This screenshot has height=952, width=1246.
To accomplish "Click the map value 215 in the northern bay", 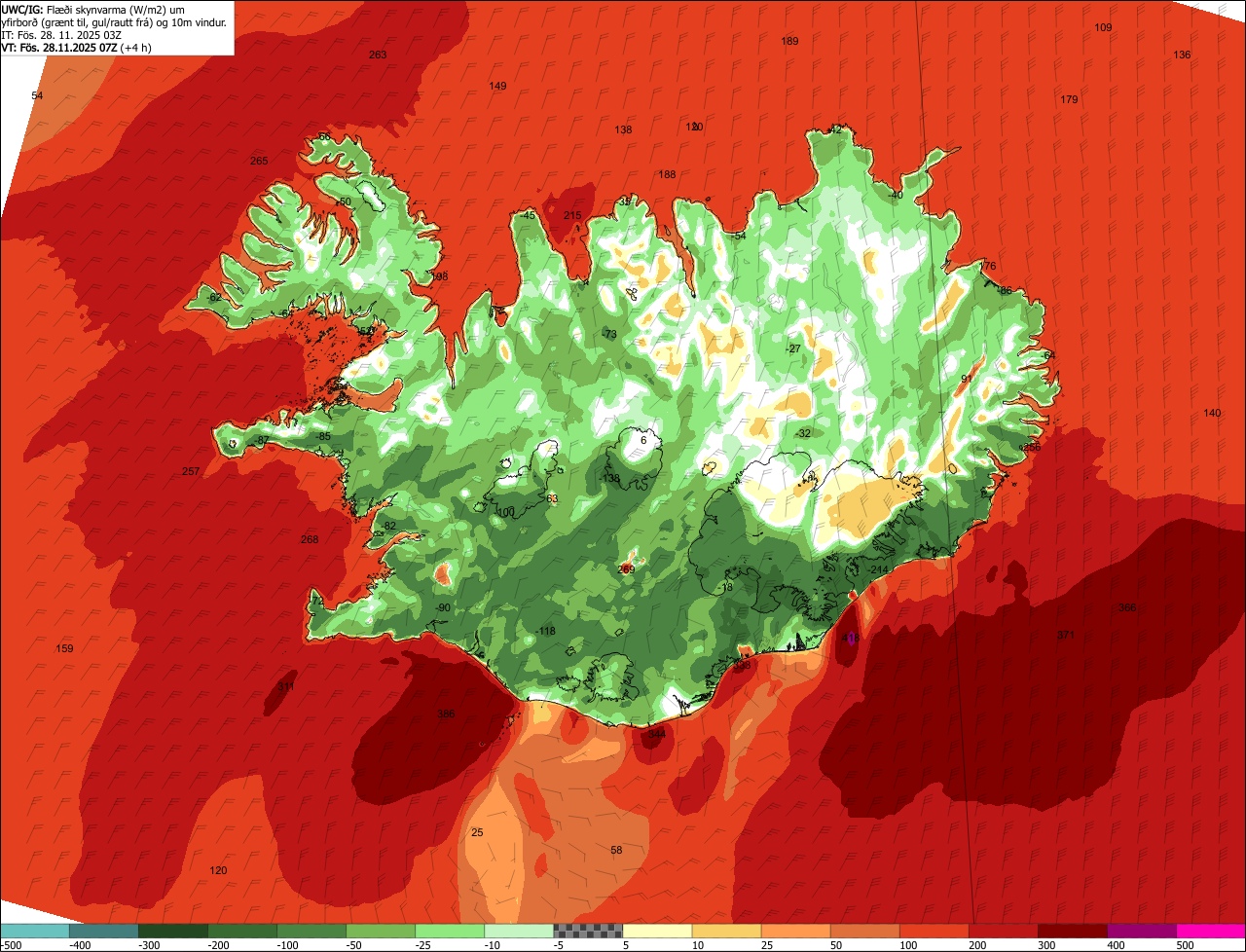I will coord(572,215).
